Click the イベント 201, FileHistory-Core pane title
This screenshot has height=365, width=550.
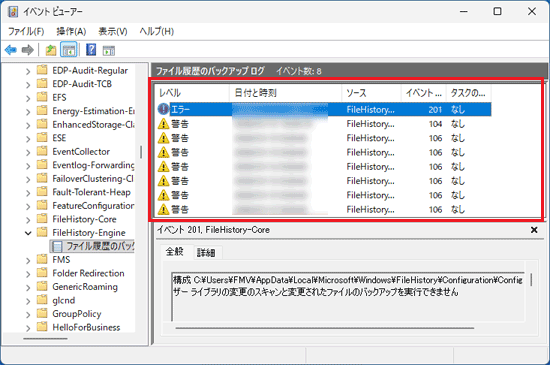(213, 230)
